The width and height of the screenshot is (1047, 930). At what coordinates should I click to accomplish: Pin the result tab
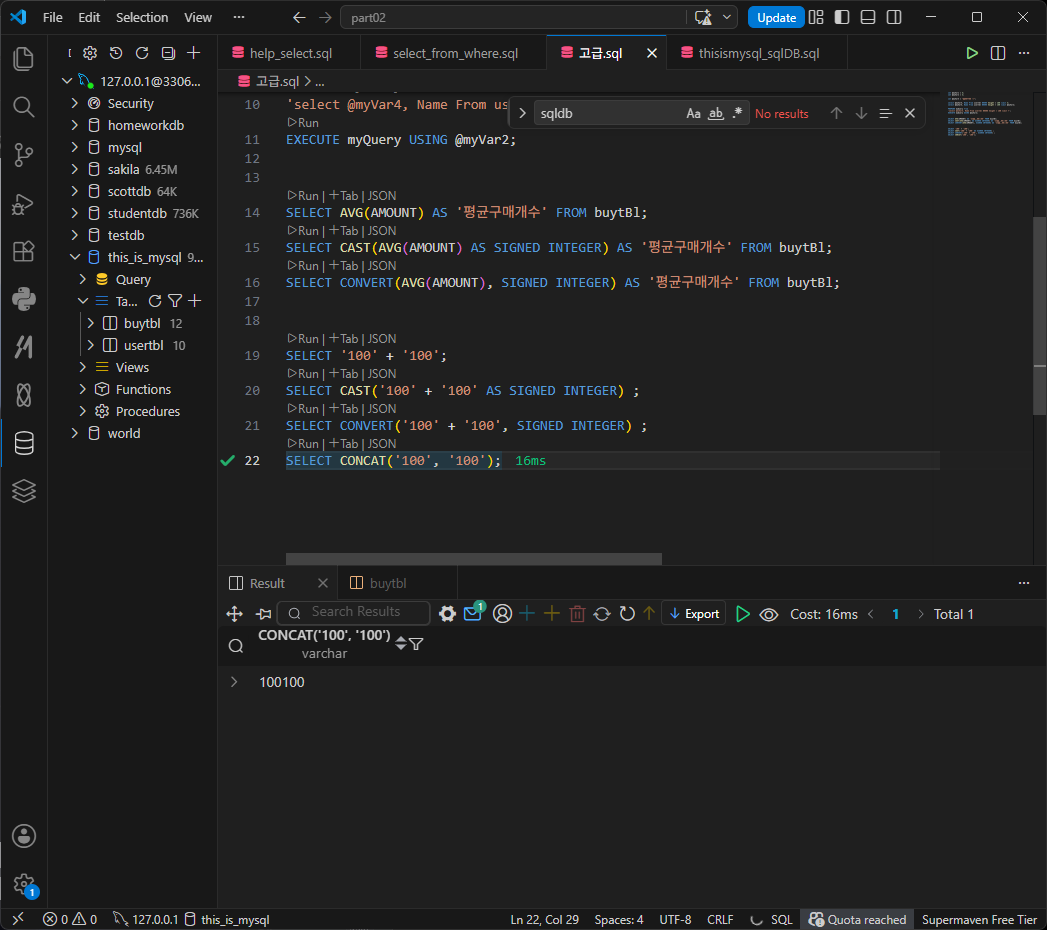coord(264,614)
